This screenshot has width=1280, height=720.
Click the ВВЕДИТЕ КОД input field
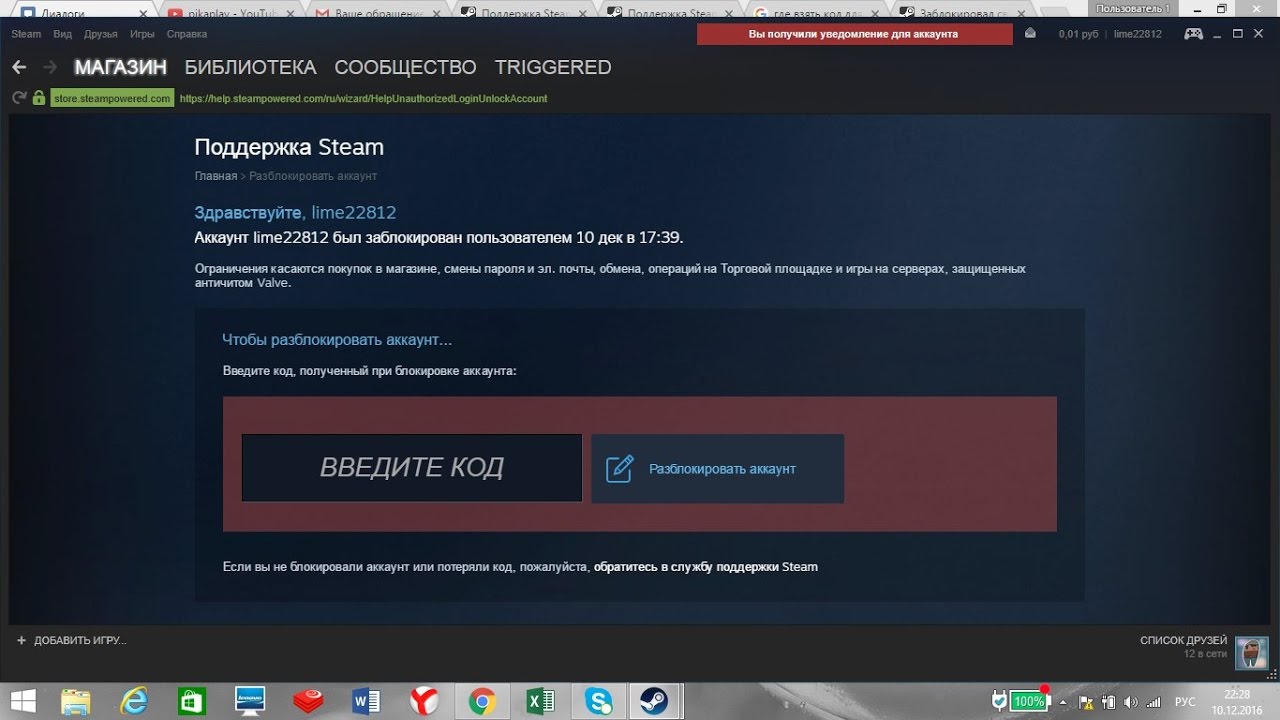tap(412, 467)
